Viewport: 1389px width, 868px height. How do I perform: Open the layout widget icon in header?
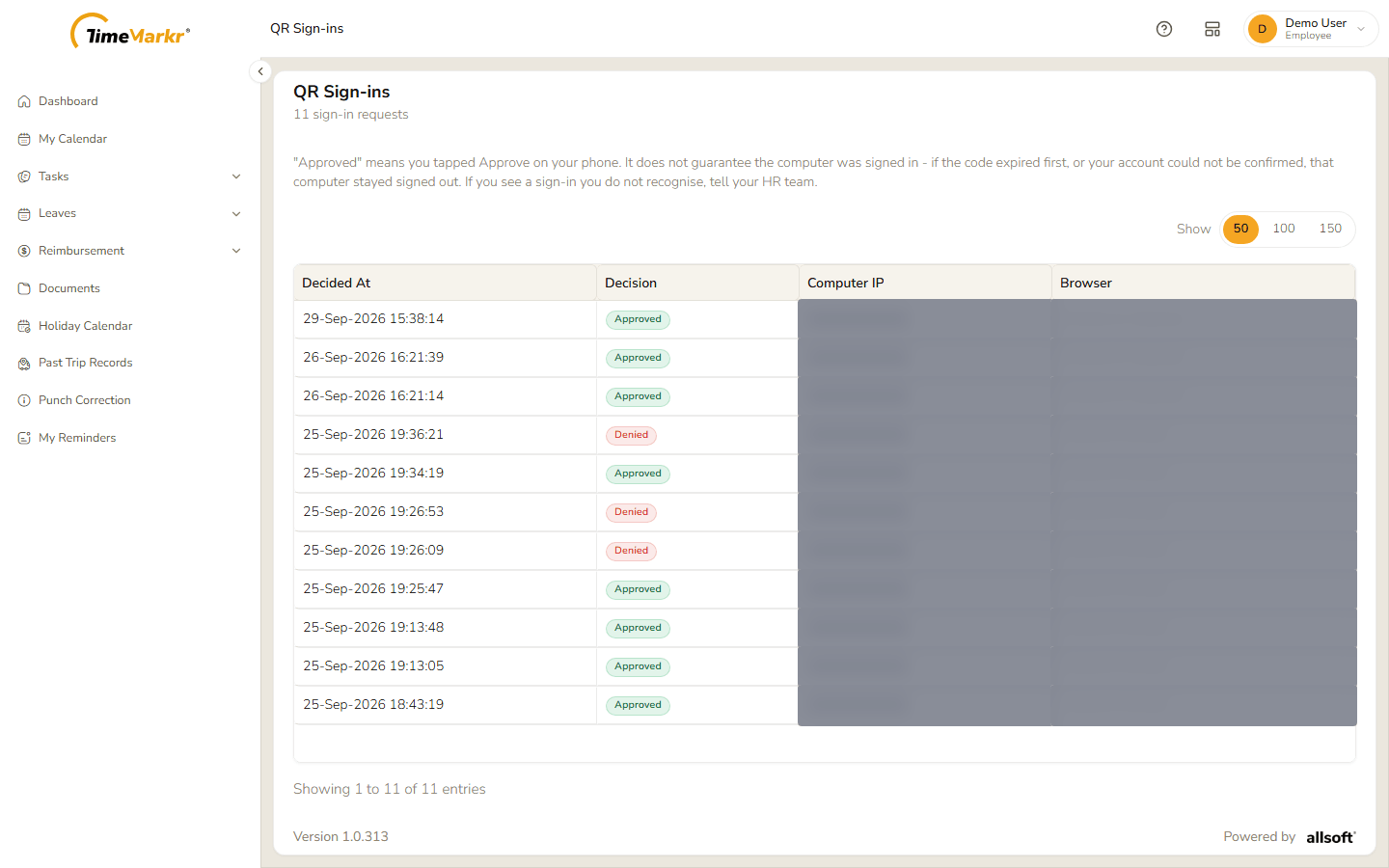coord(1212,29)
